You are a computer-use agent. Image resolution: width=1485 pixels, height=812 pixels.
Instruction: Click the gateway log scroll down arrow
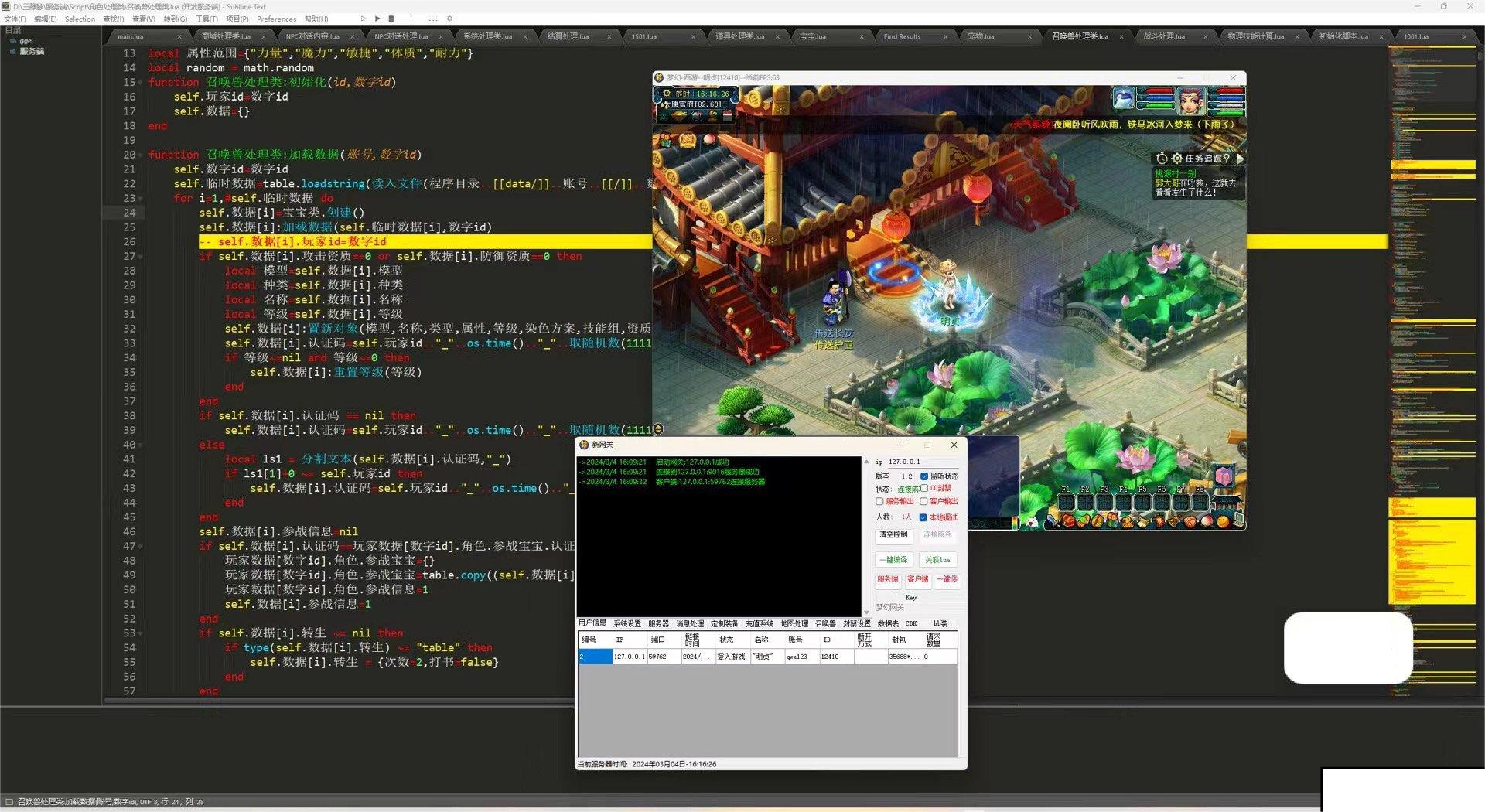(x=866, y=612)
